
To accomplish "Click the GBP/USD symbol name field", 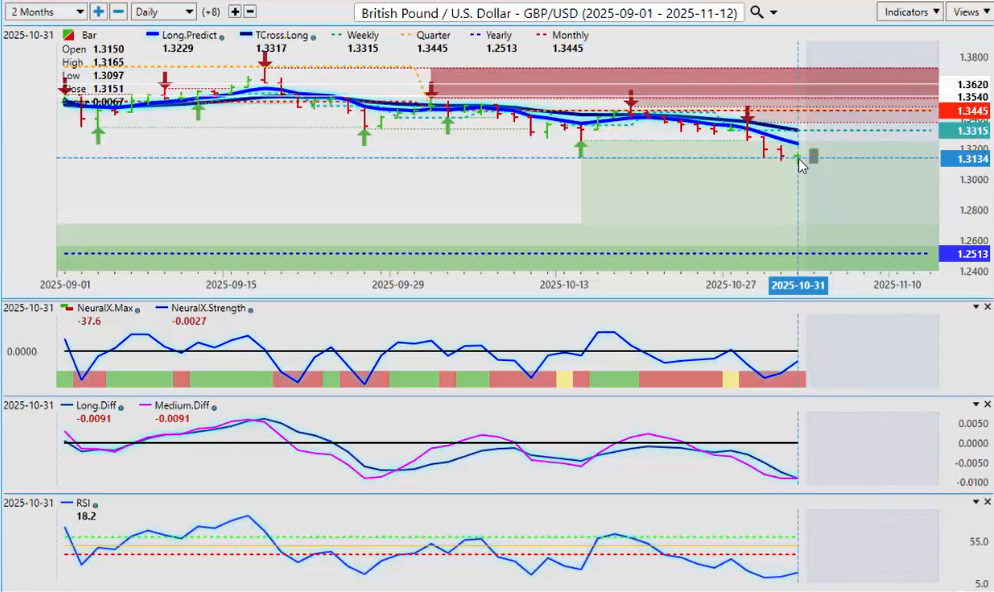I will (x=549, y=12).
